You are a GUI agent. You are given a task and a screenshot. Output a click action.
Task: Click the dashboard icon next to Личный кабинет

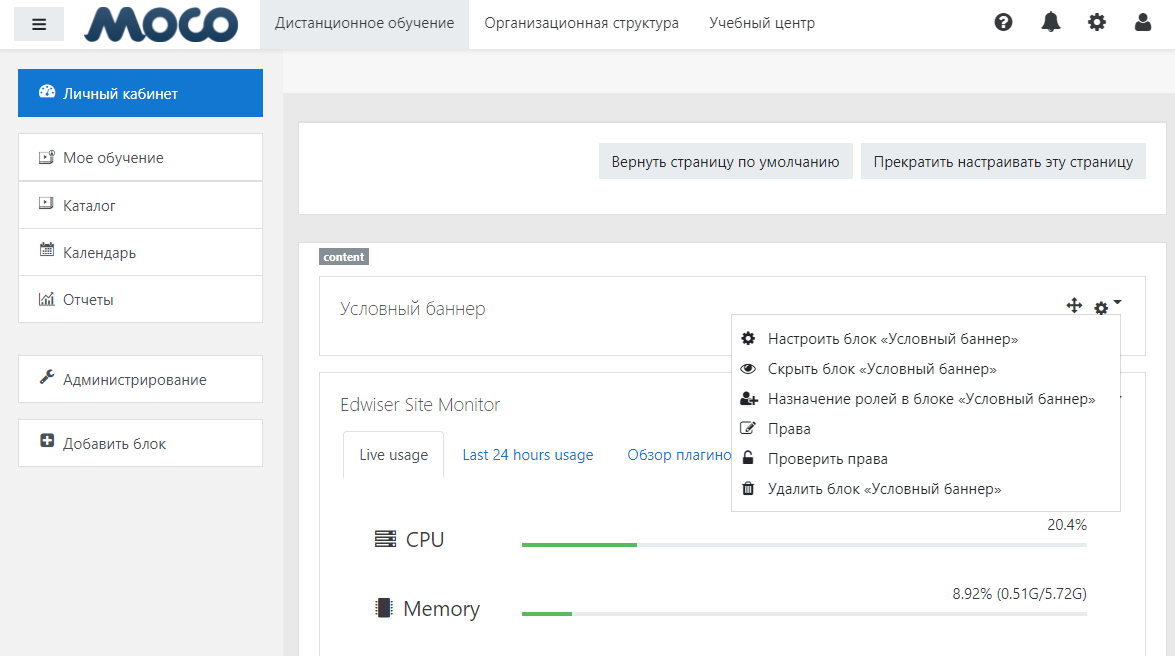point(47,92)
